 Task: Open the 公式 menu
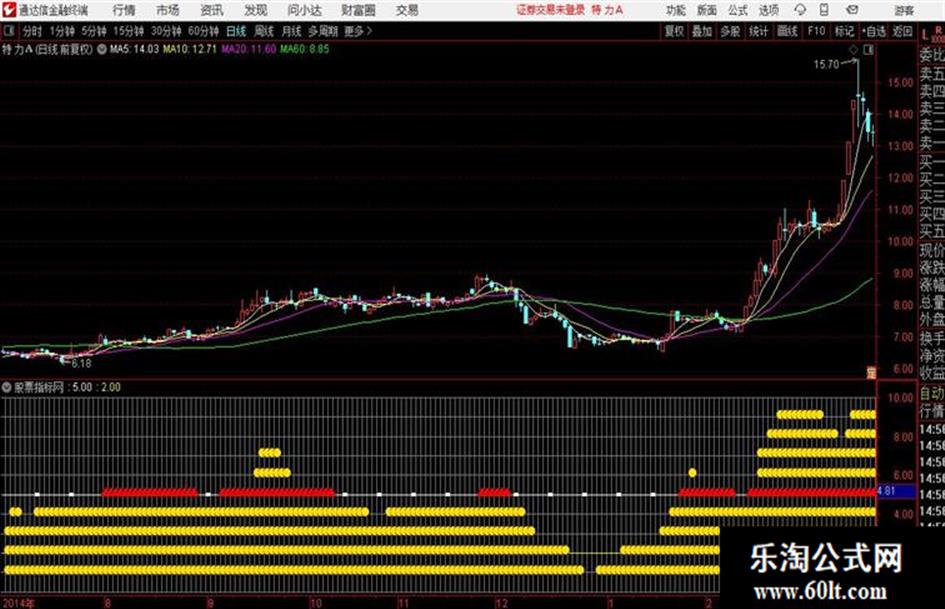coord(738,10)
